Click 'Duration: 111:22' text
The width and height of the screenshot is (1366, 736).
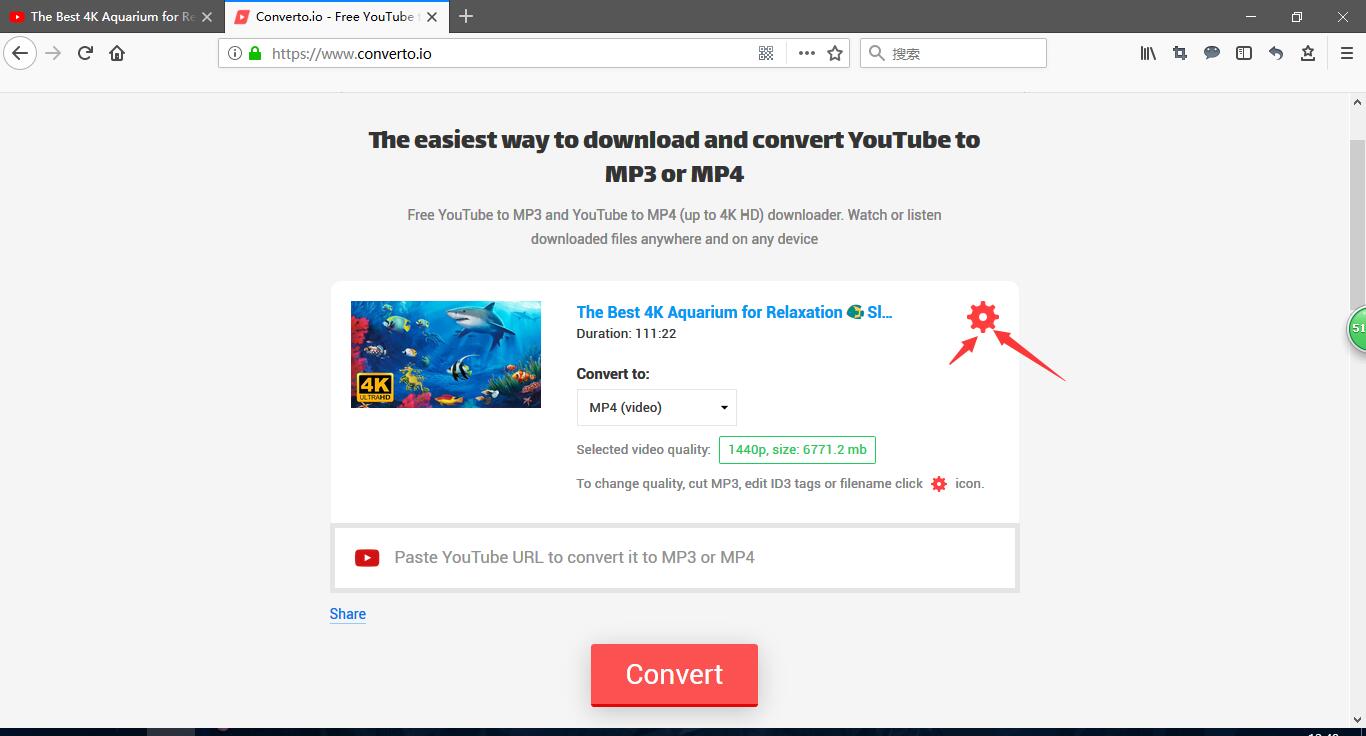(x=626, y=334)
